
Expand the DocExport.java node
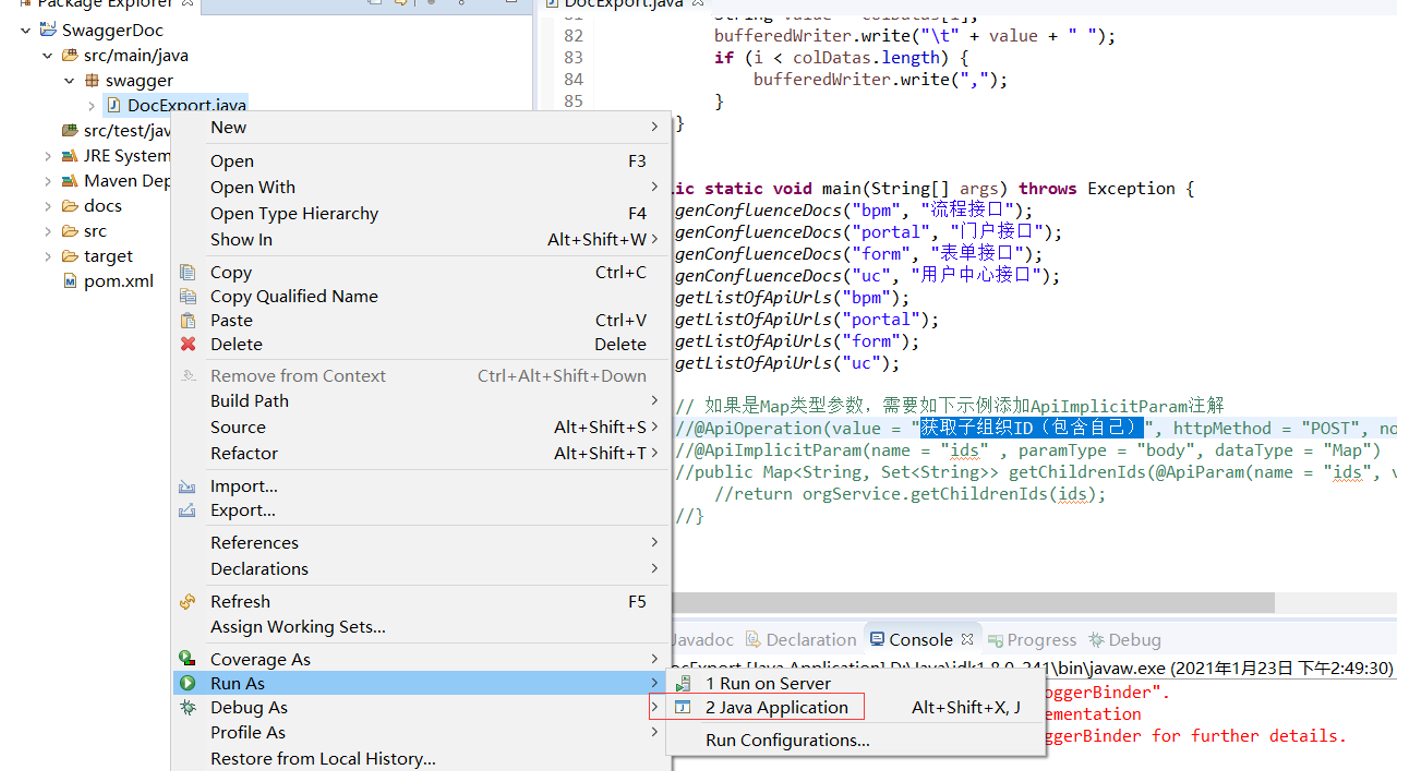click(x=91, y=106)
